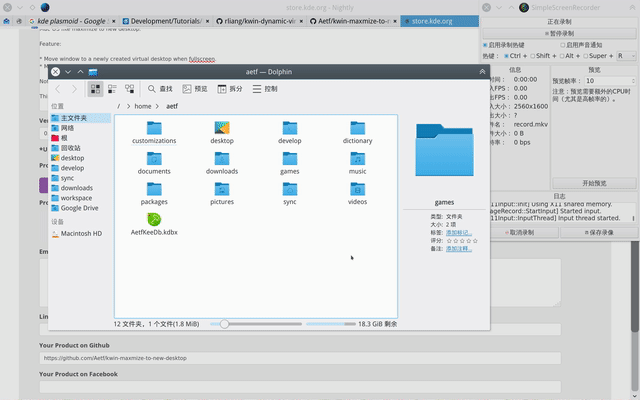Set star rating in information panel
This screenshot has width=640, height=400.
coord(462,241)
